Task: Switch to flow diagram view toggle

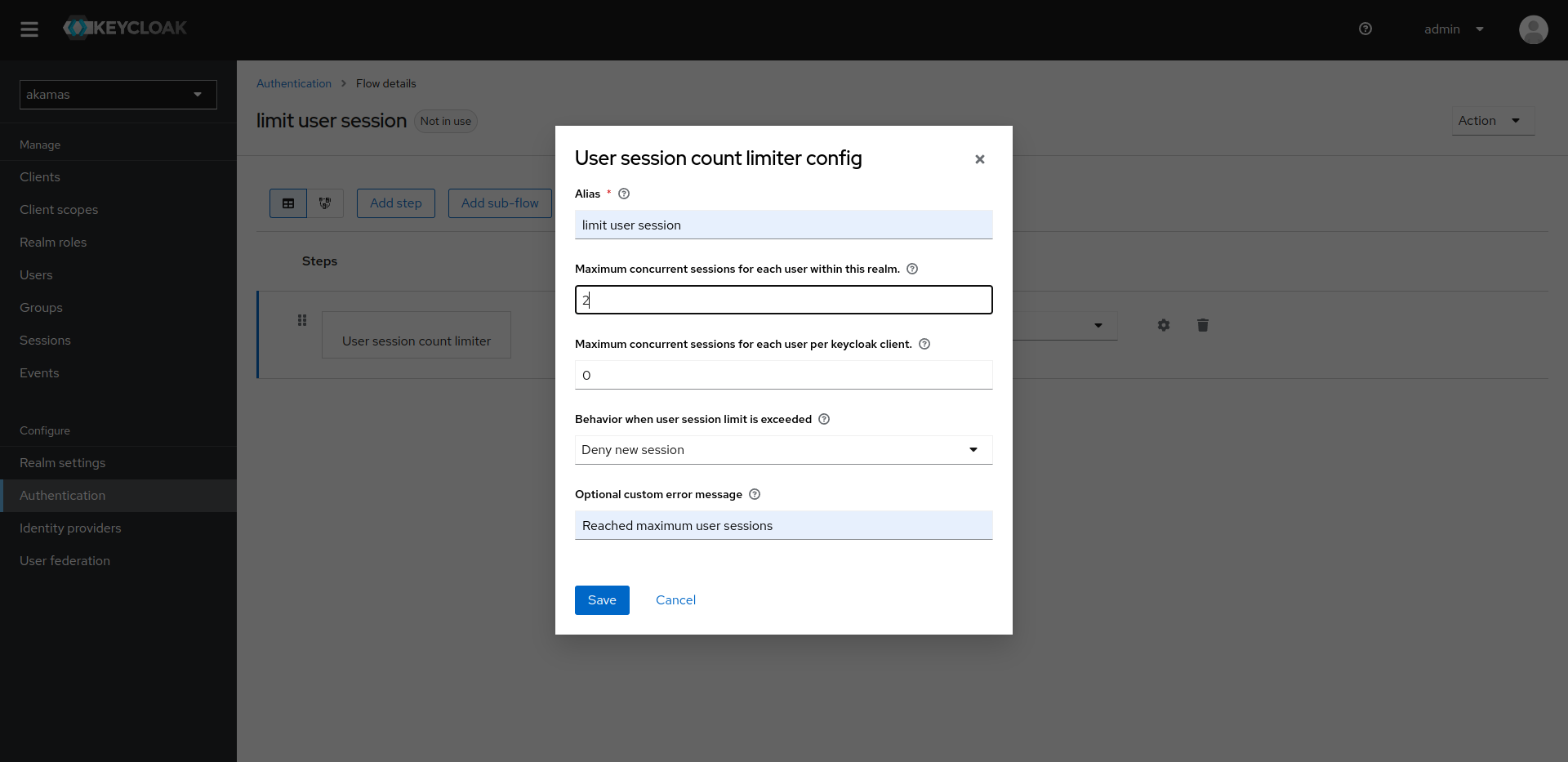Action: pyautogui.click(x=325, y=203)
